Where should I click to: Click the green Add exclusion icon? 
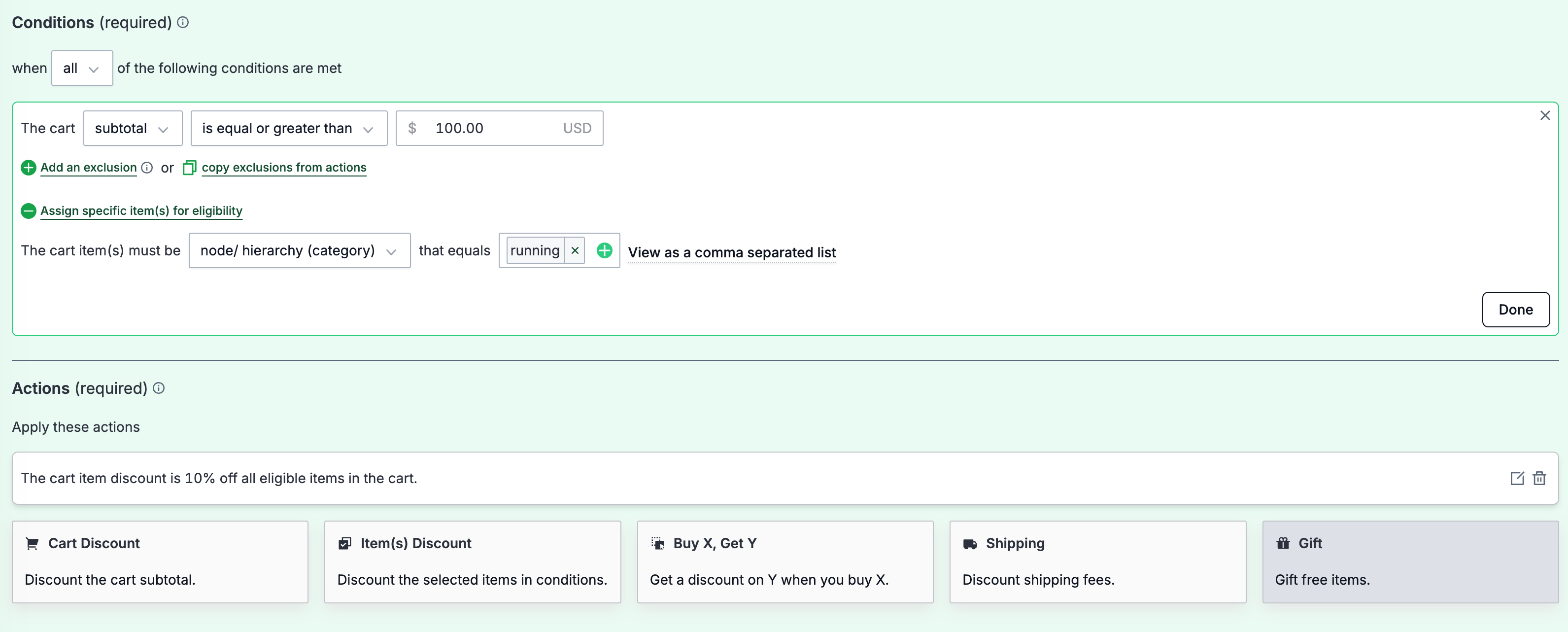[28, 167]
